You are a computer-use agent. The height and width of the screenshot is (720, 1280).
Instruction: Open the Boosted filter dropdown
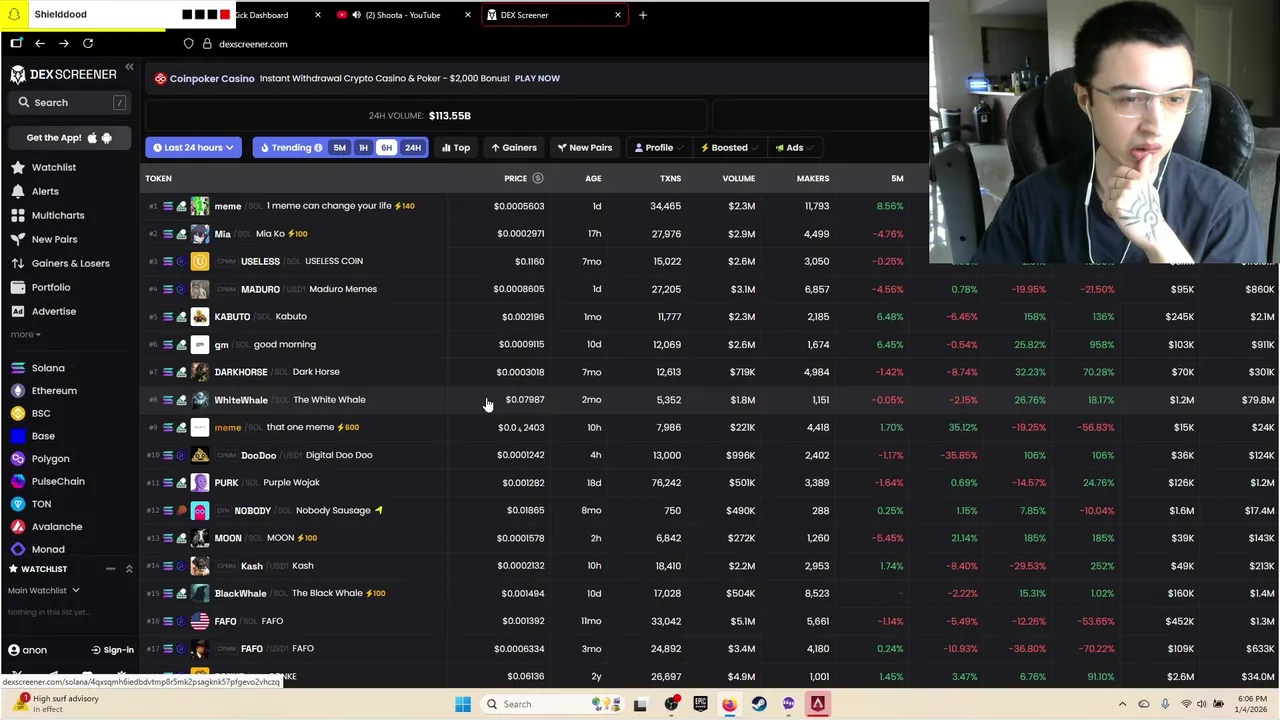[x=729, y=148]
